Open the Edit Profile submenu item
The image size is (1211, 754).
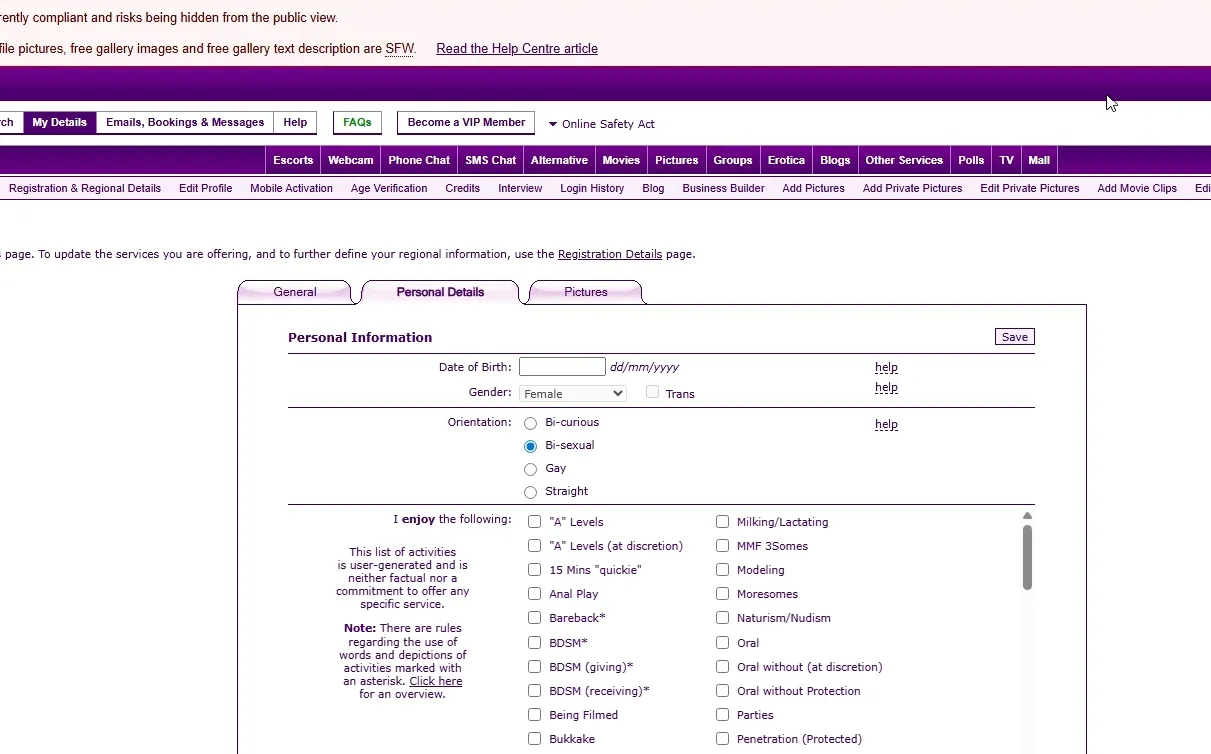206,188
